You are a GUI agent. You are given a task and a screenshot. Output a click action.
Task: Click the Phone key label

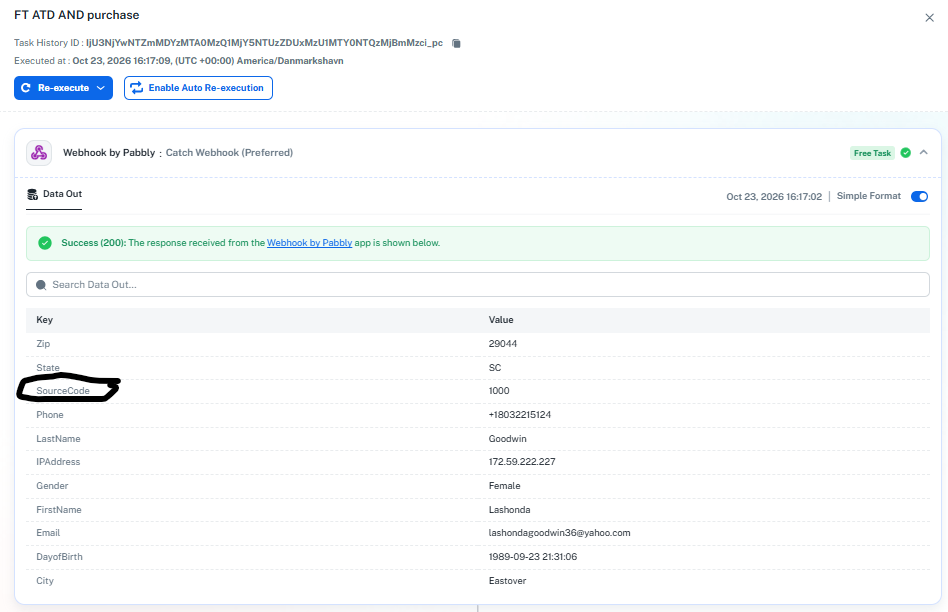pyautogui.click(x=50, y=415)
